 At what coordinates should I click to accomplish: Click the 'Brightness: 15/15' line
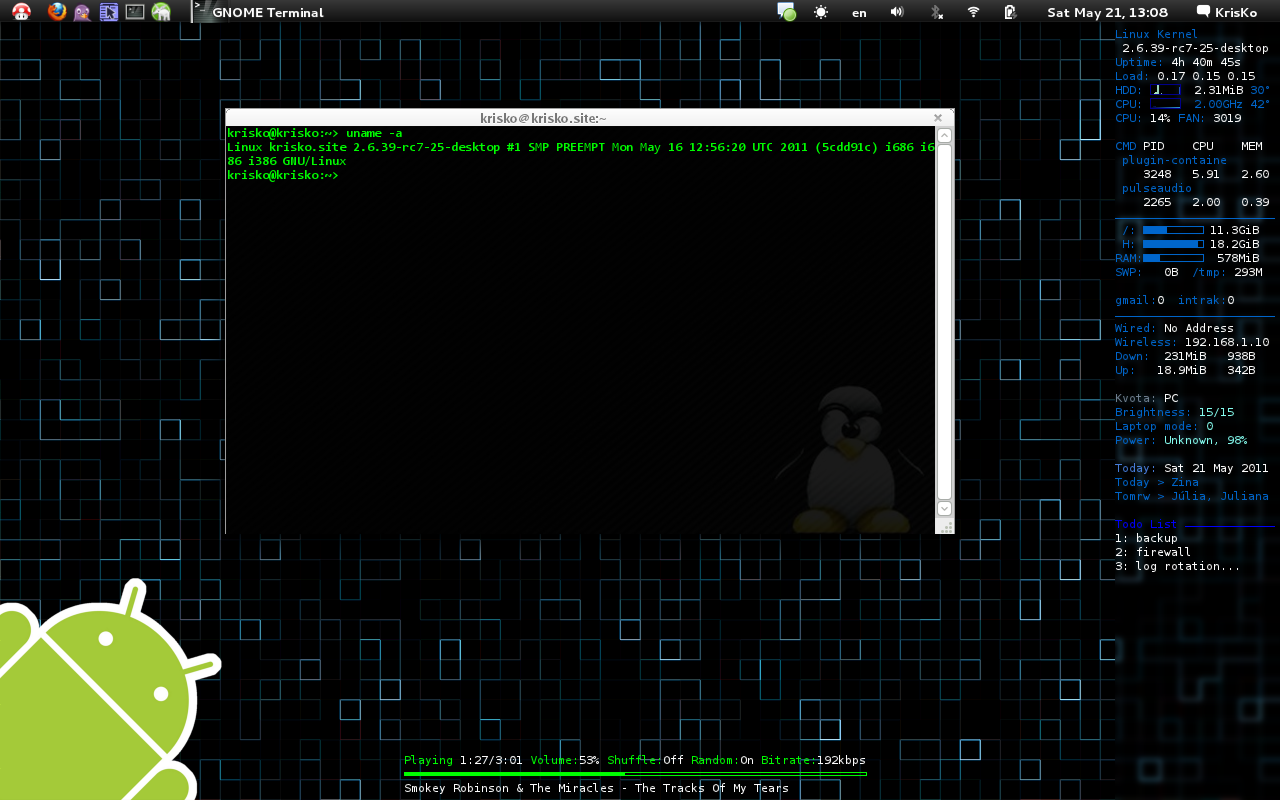coord(1175,412)
